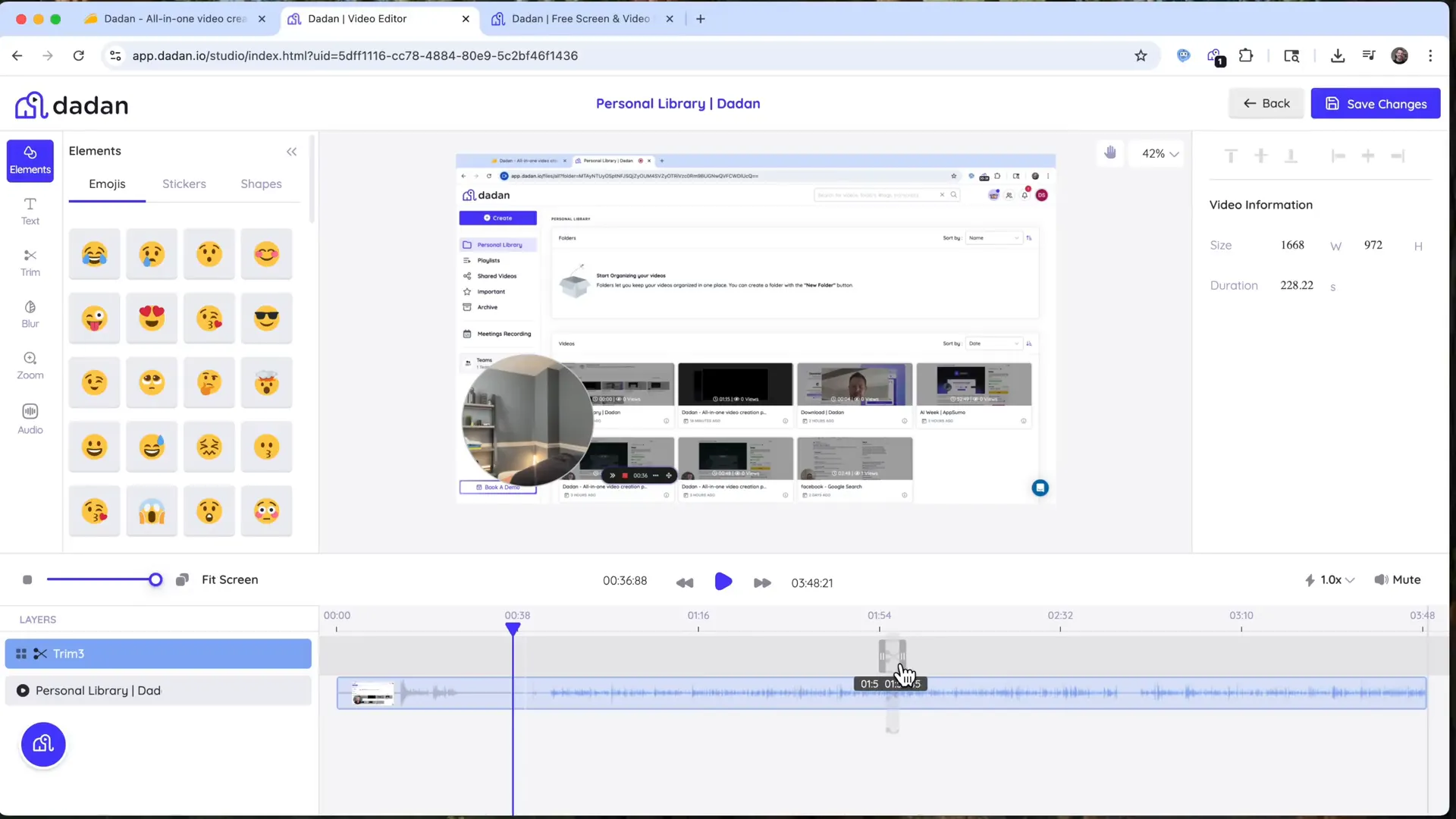This screenshot has width=1456, height=819.
Task: Edit the height value 972
Action: (1373, 245)
